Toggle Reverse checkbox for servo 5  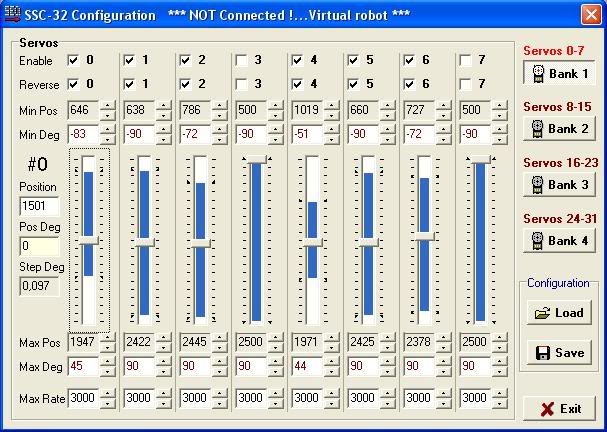pyautogui.click(x=353, y=84)
